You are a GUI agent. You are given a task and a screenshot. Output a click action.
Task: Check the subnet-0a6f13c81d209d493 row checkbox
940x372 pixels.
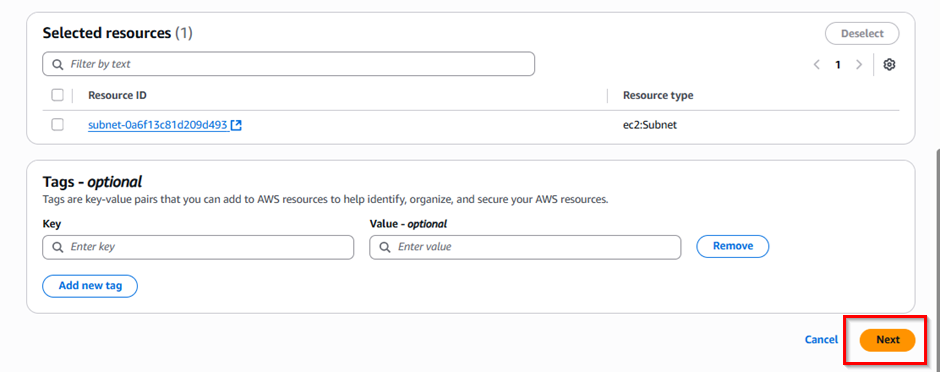[58, 125]
